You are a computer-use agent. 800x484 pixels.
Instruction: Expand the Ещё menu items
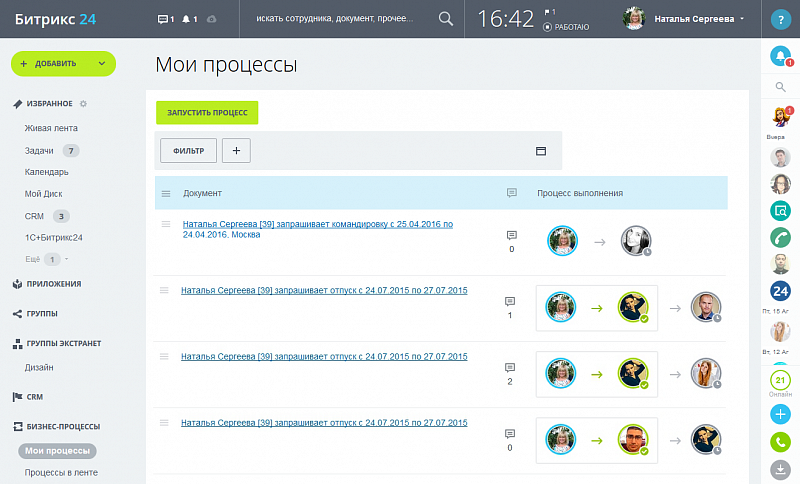pyautogui.click(x=33, y=260)
